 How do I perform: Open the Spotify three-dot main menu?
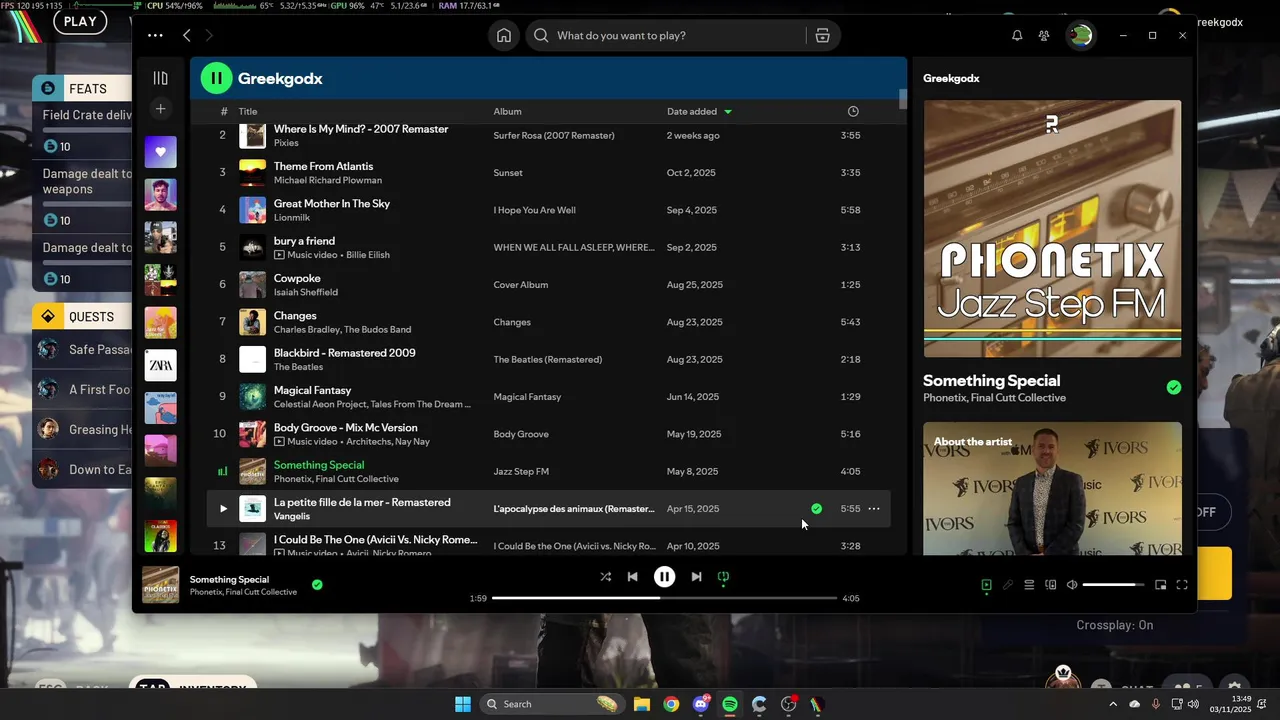pos(155,35)
